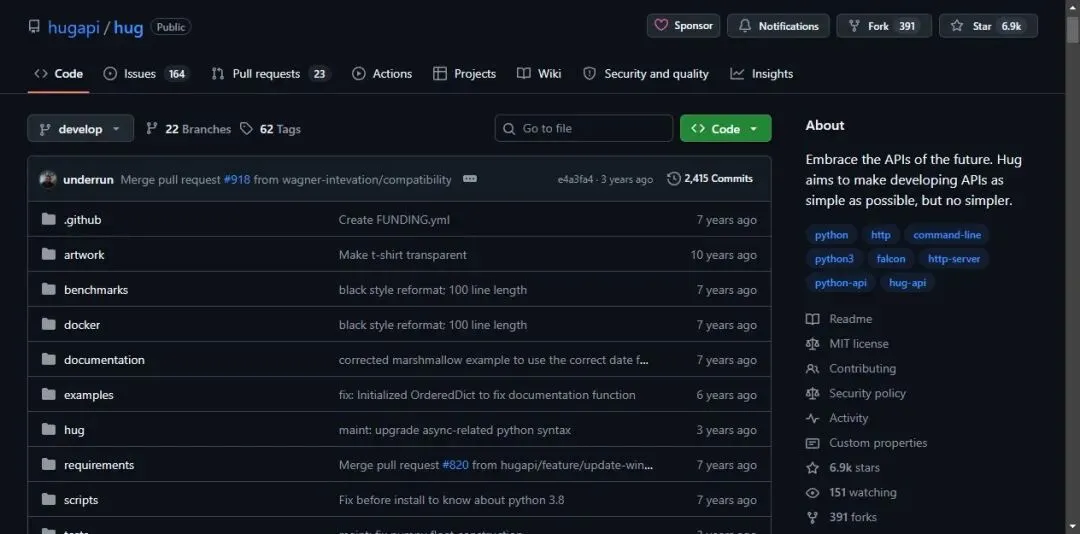Open pull request #820 link

pos(455,465)
